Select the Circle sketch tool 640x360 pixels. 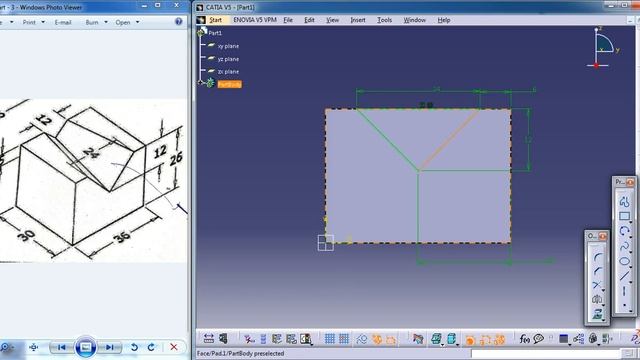tap(624, 231)
